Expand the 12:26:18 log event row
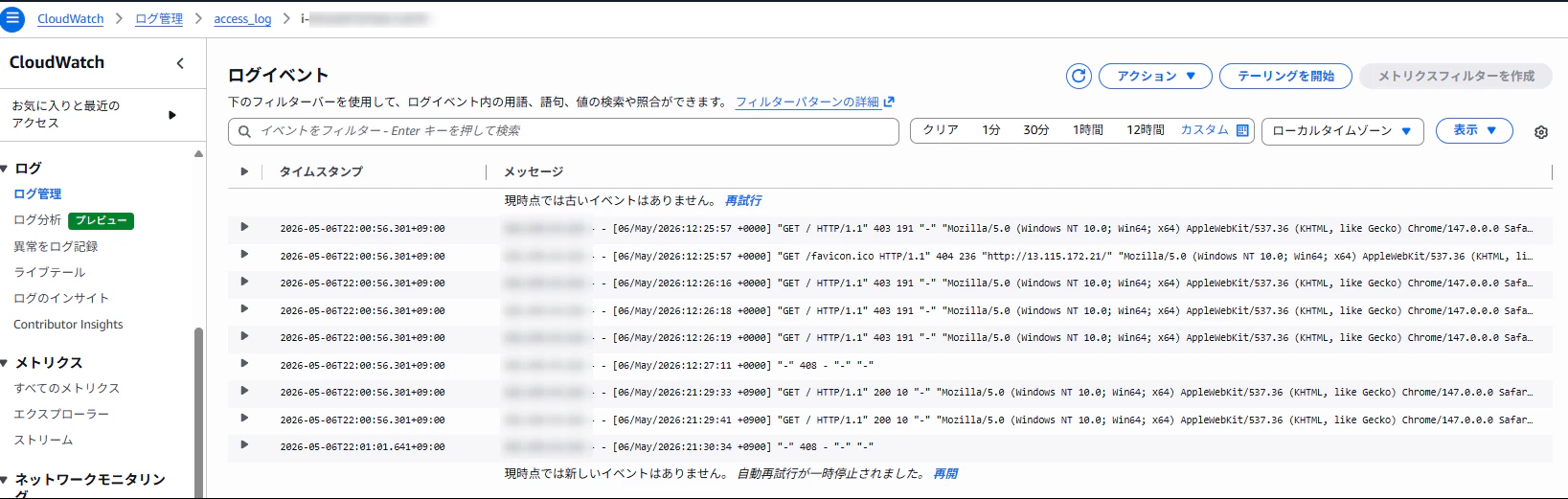 tap(244, 308)
